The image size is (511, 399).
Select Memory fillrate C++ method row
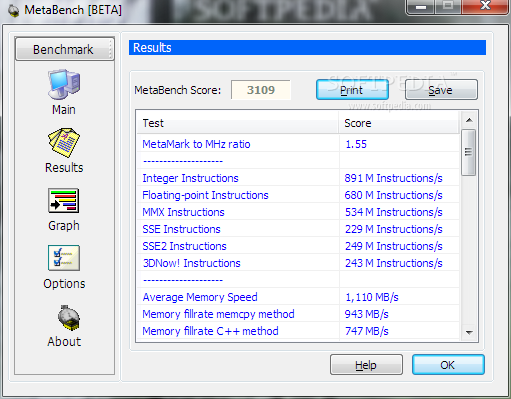[298, 331]
